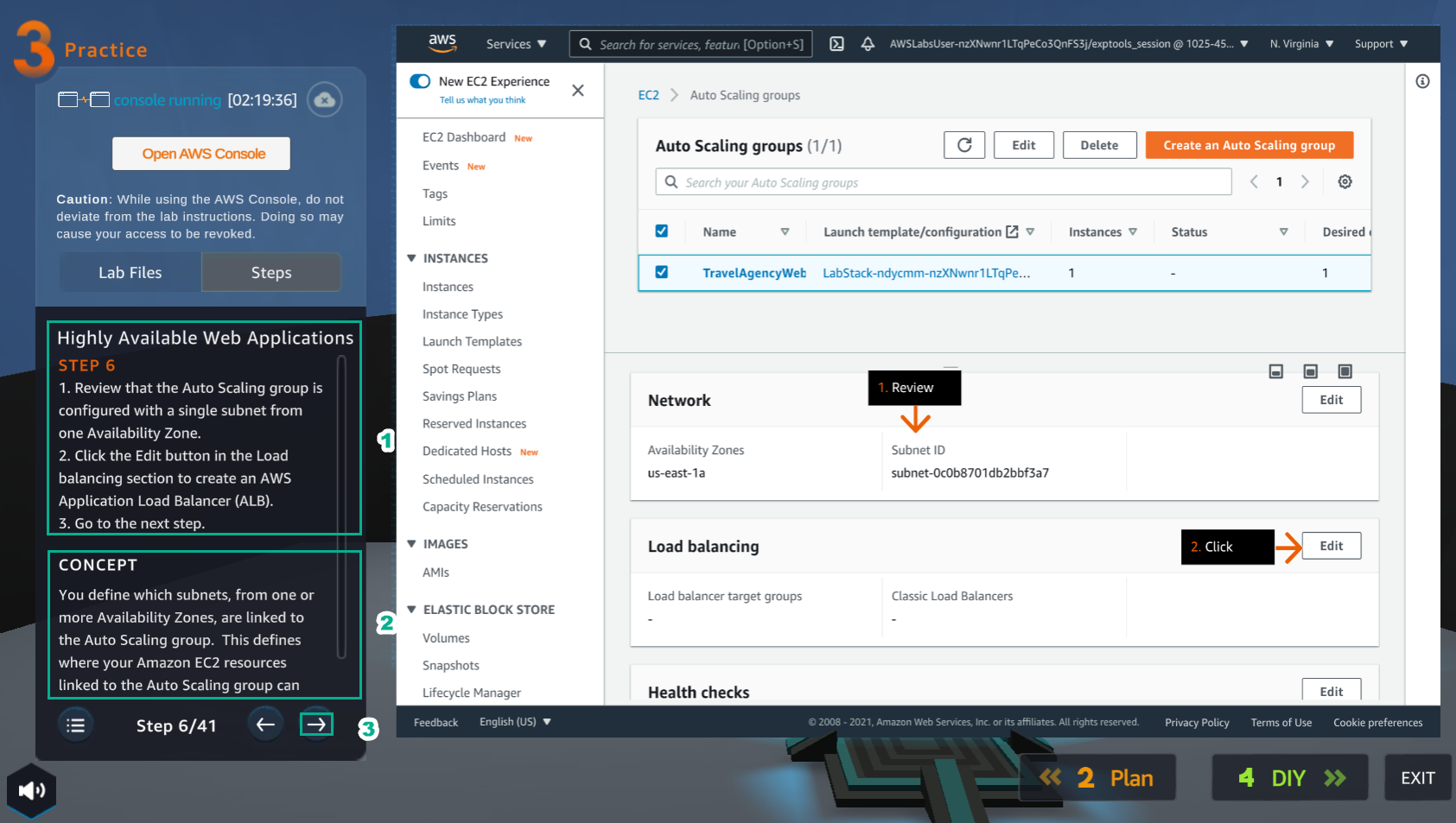1456x823 pixels.
Task: Sort by the Status column arrow
Action: point(1283,231)
